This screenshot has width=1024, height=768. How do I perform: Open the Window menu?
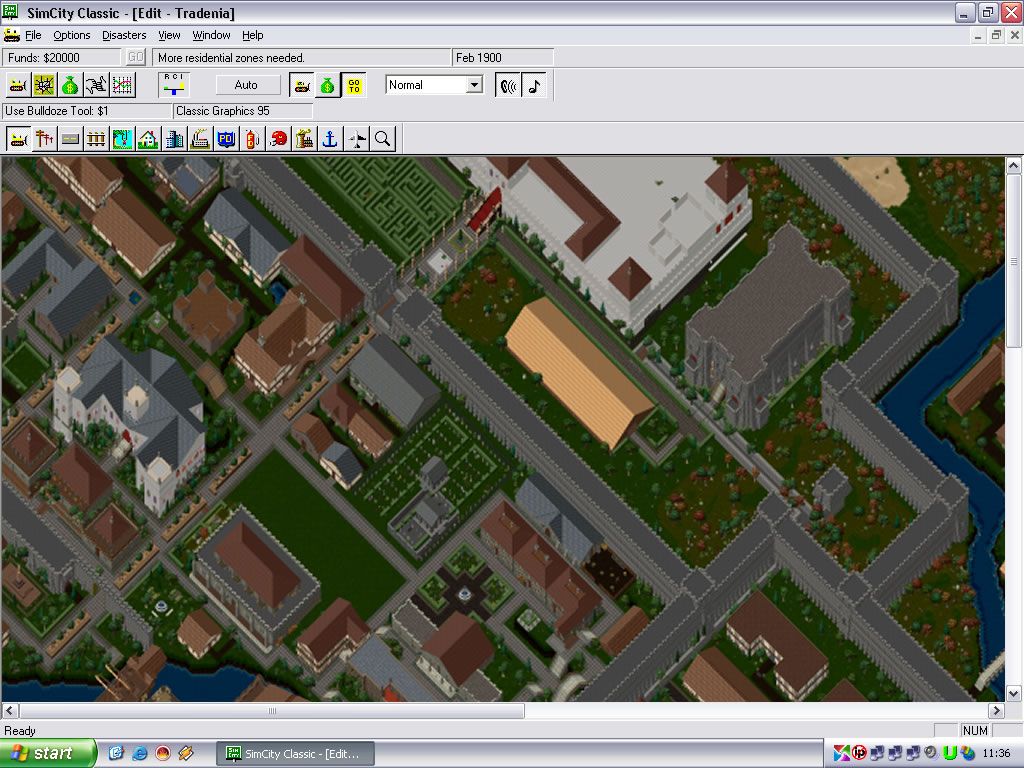tap(211, 35)
